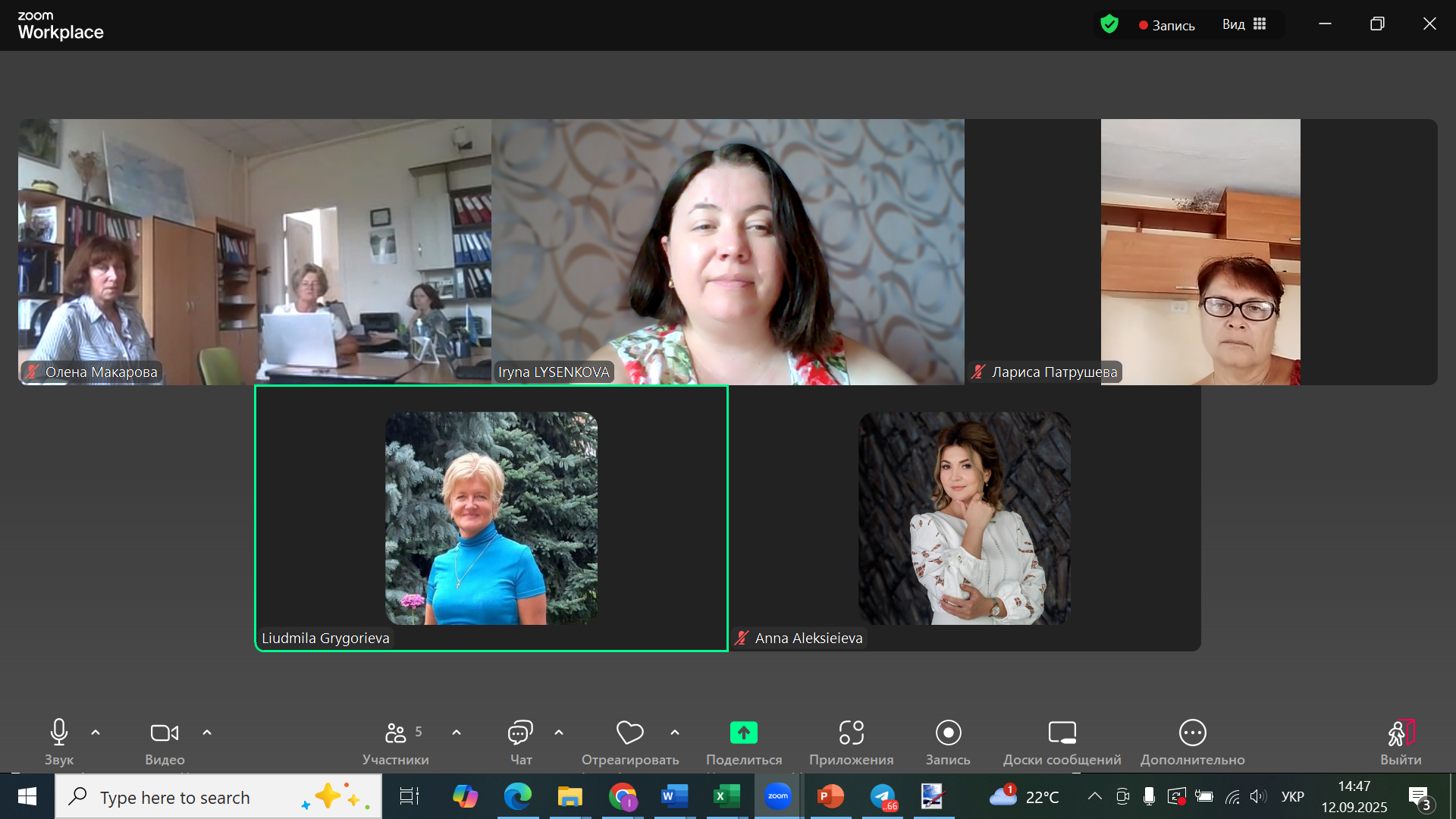Select Liudmila Grygorieva's video tile
1456x819 pixels.
coord(491,518)
